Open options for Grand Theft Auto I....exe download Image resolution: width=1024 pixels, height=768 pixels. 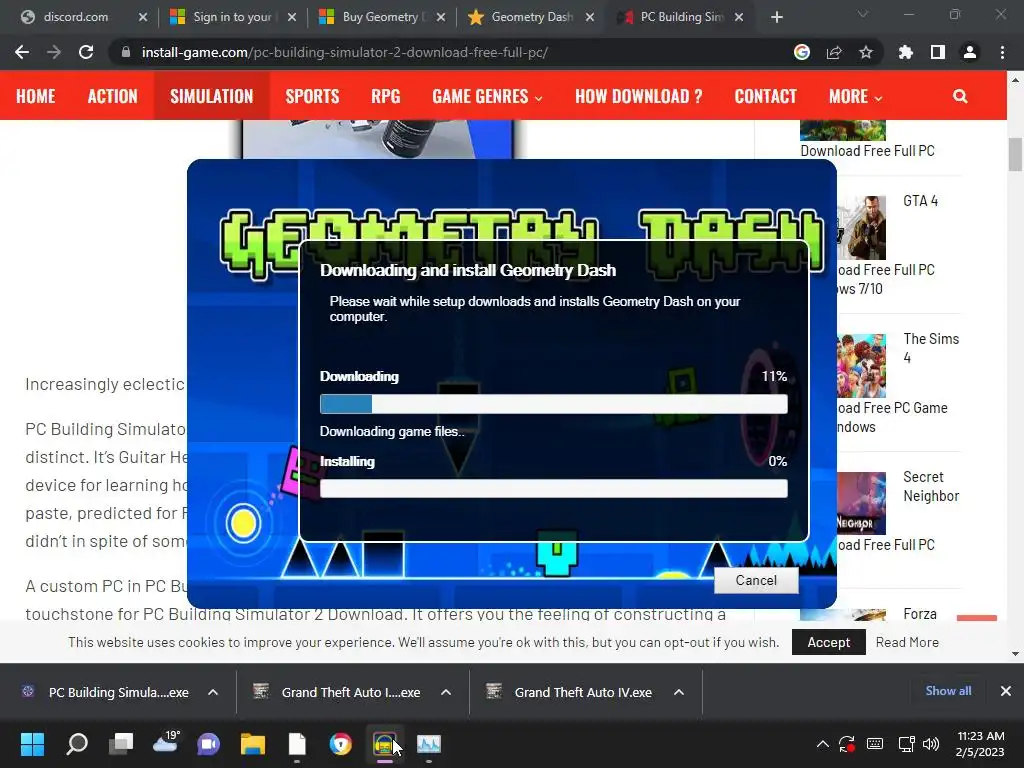pyautogui.click(x=446, y=692)
